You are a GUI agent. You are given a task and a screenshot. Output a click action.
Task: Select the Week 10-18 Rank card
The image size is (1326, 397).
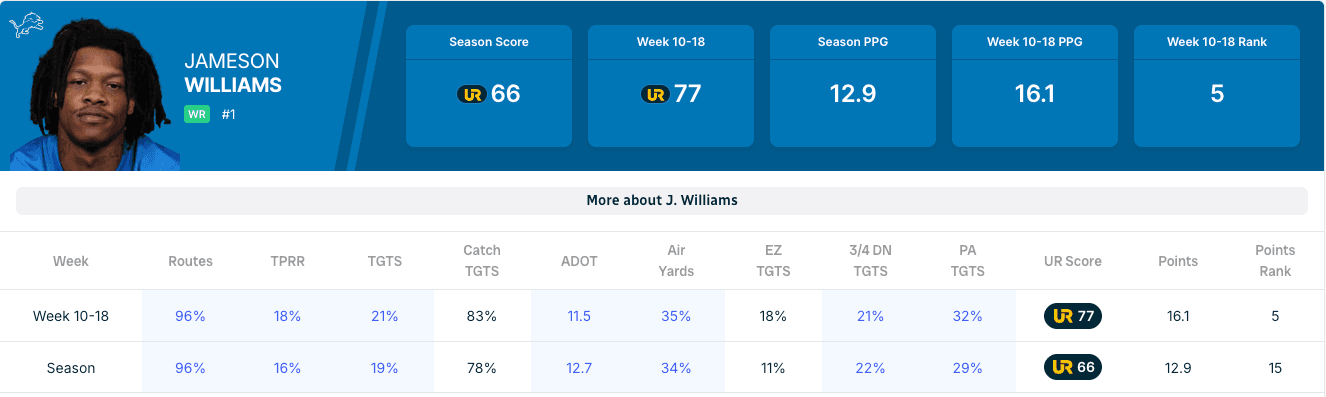[1217, 86]
